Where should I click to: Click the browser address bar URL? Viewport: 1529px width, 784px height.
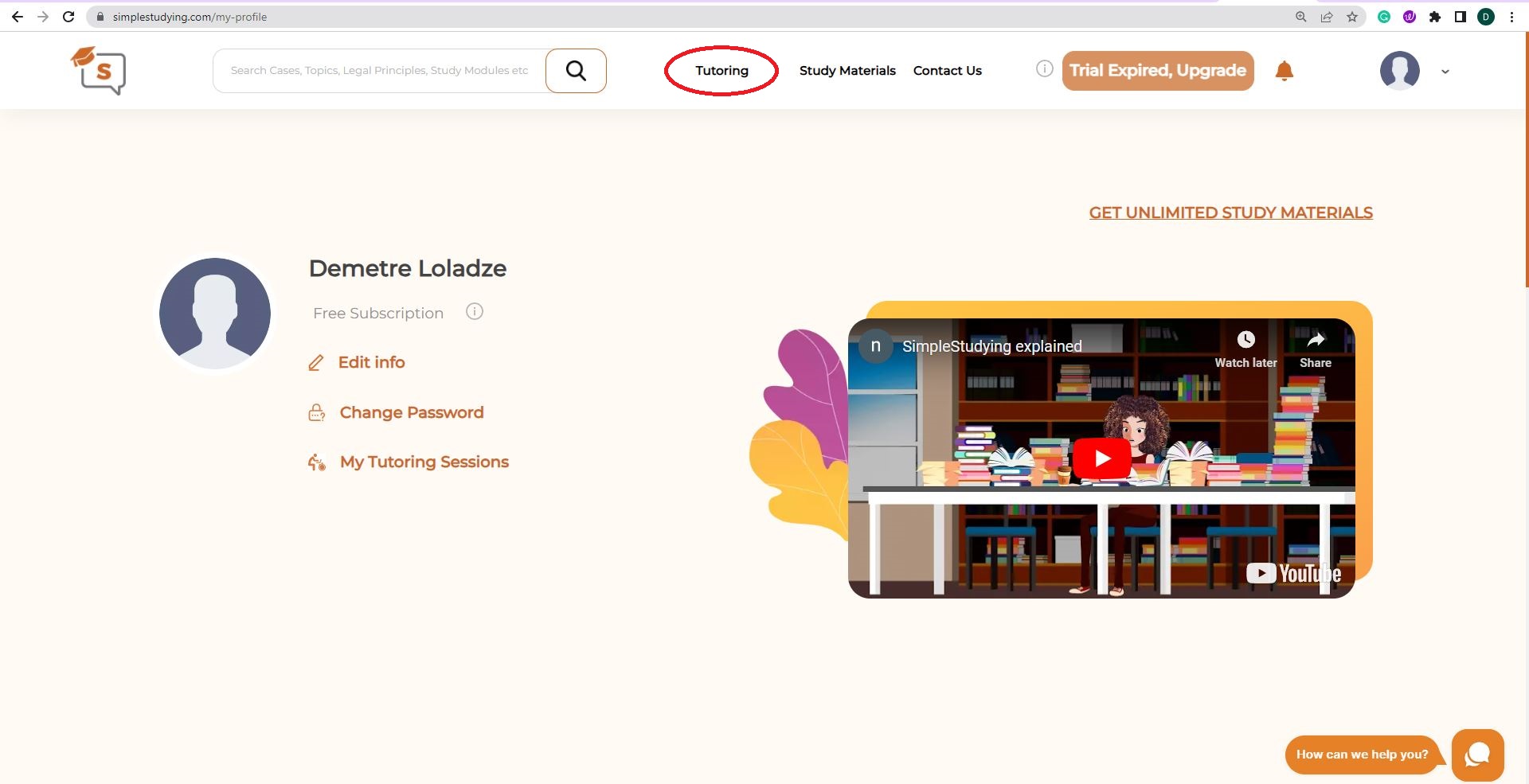[x=190, y=17]
